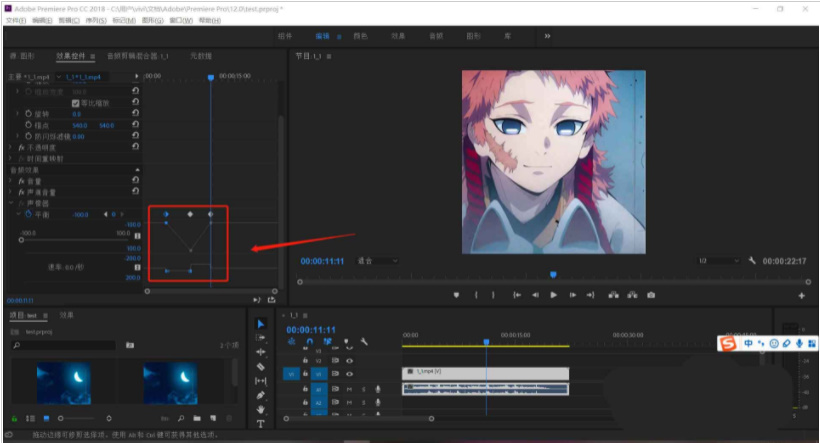Select the Selection arrow tool
820x443 pixels.
(x=261, y=324)
